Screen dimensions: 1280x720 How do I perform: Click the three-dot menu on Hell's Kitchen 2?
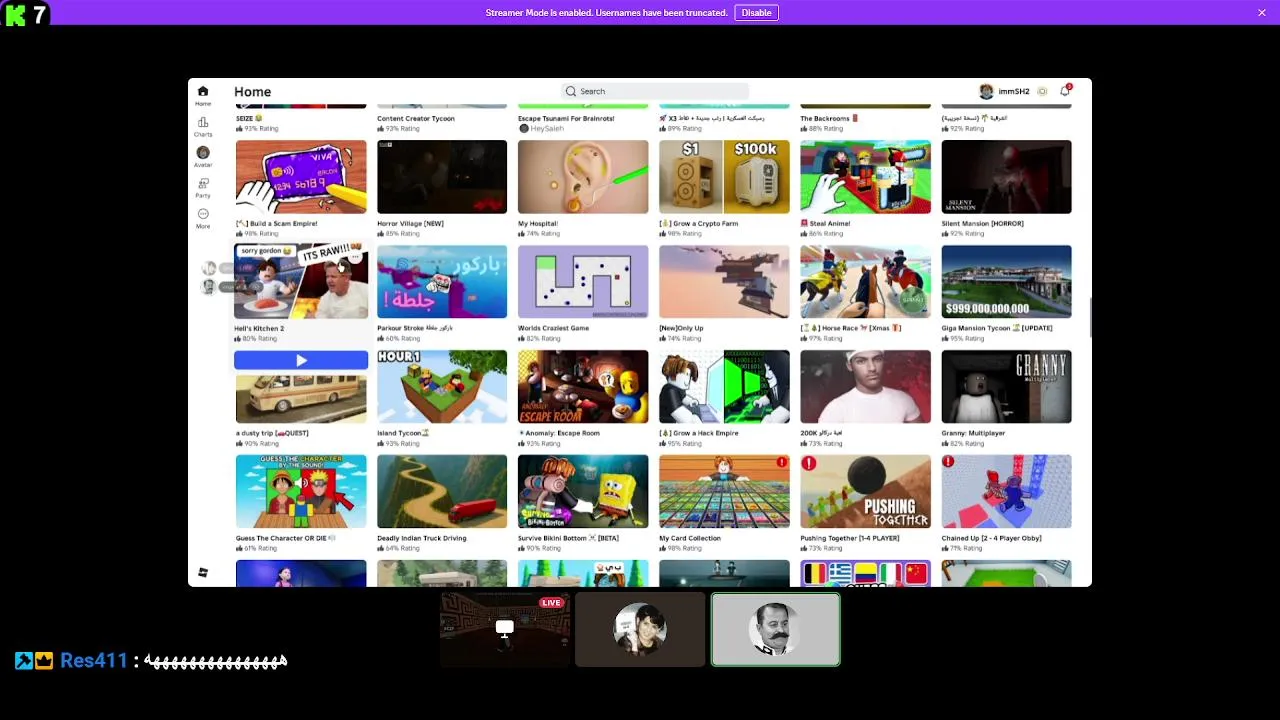(x=355, y=257)
